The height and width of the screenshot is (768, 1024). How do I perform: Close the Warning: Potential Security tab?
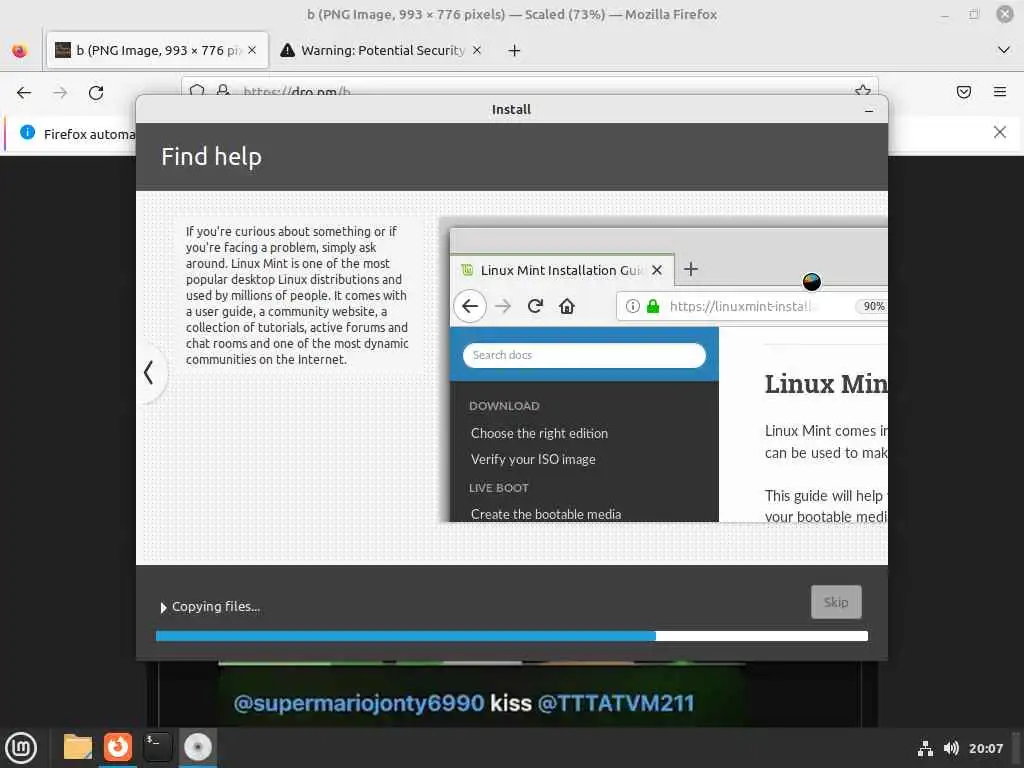tap(477, 50)
